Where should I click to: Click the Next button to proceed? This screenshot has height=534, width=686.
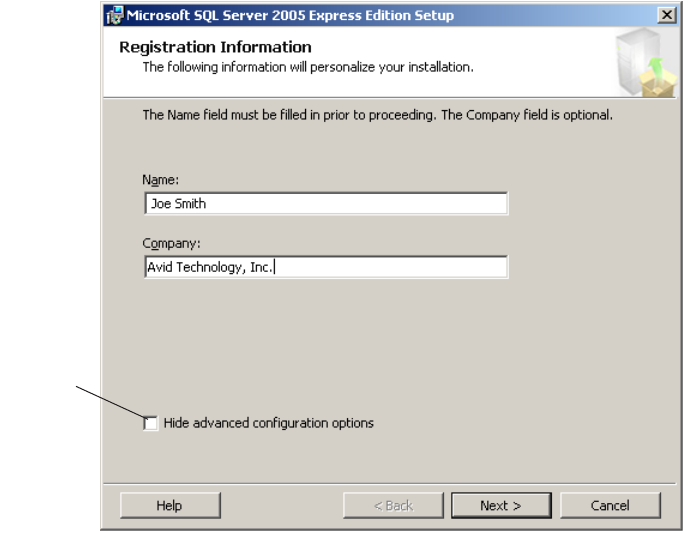coord(501,505)
